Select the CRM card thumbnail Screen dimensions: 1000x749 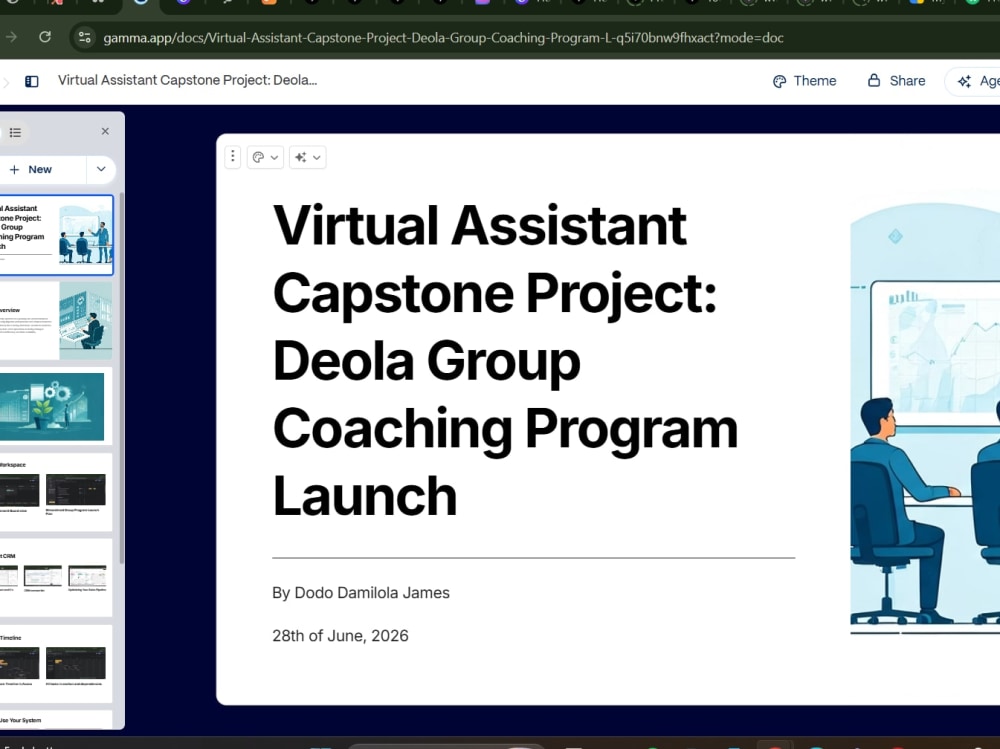[x=56, y=577]
